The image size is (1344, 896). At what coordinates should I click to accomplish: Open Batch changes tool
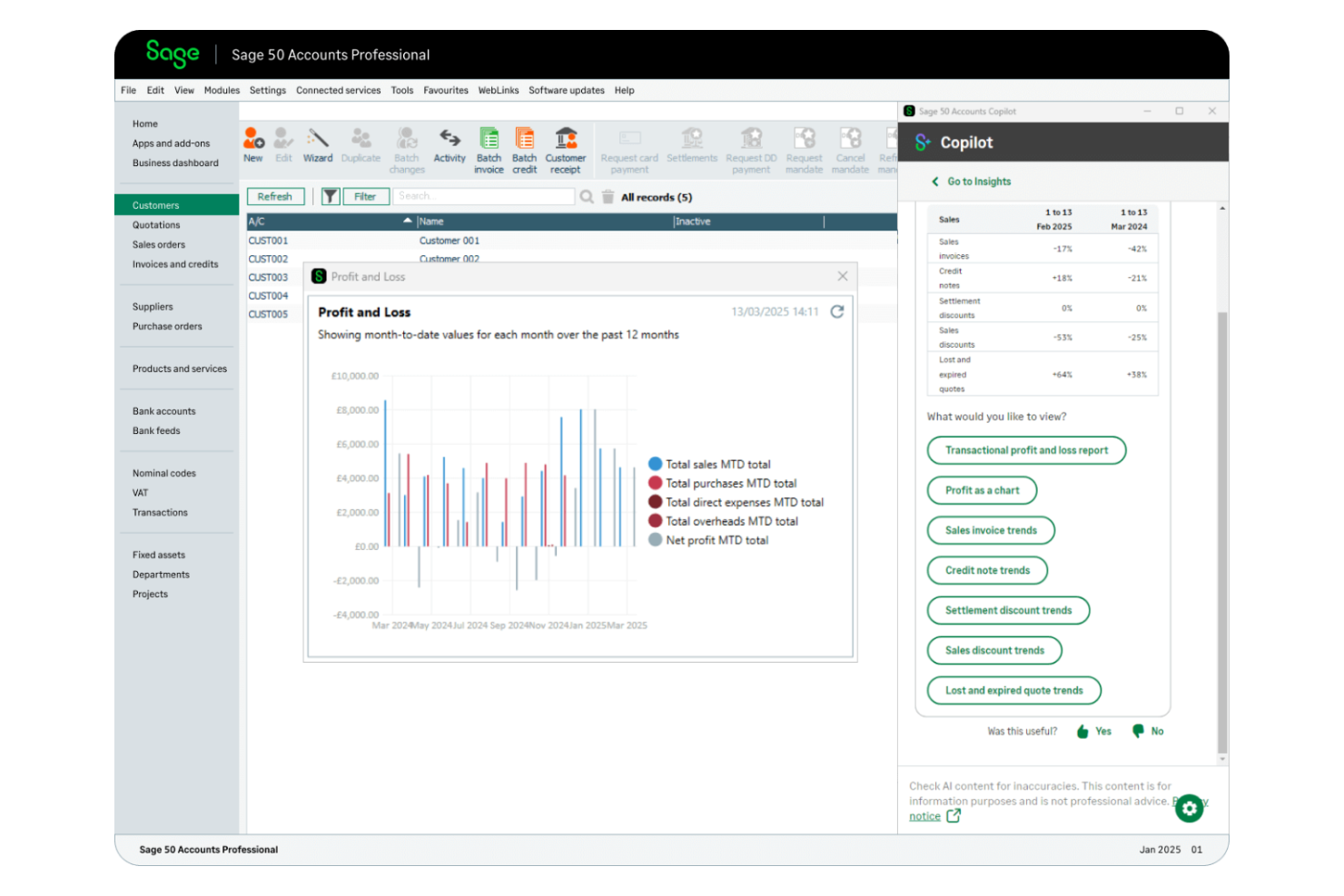[x=407, y=138]
